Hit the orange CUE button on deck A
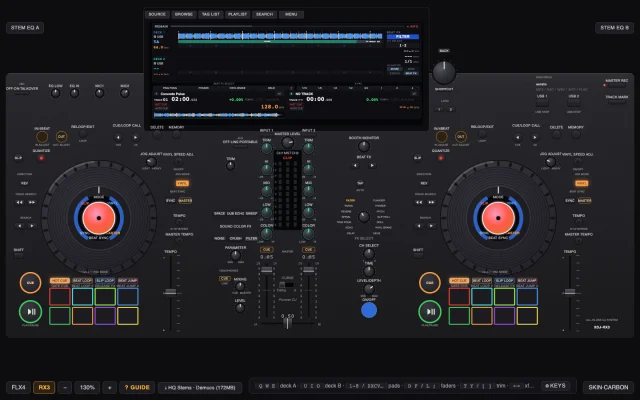640x400 pixels. 31,282
